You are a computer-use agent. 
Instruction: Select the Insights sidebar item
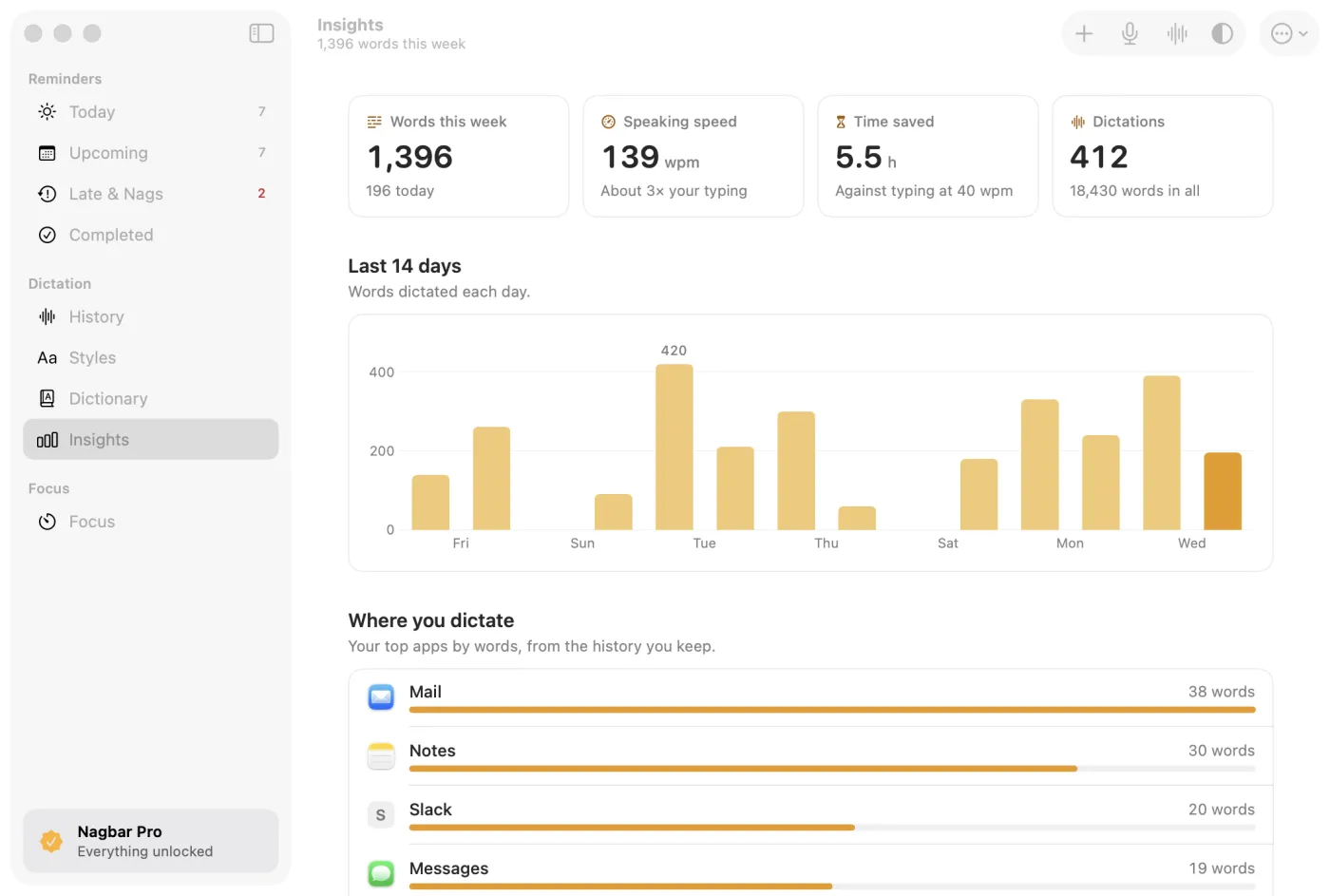151,440
